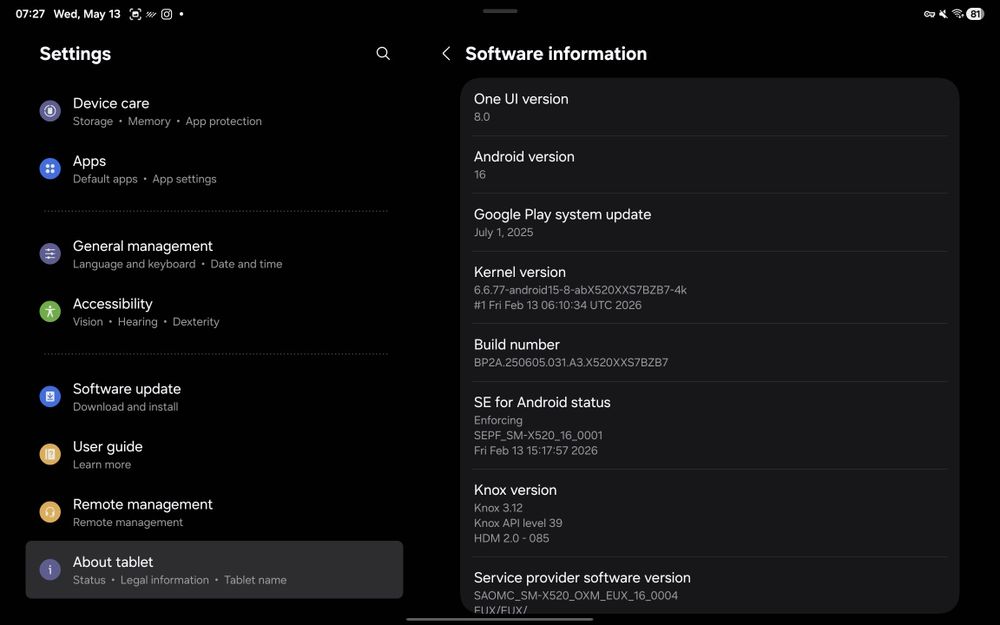Tap the date Wed, May 13
1000x625 pixels.
pyautogui.click(x=87, y=14)
